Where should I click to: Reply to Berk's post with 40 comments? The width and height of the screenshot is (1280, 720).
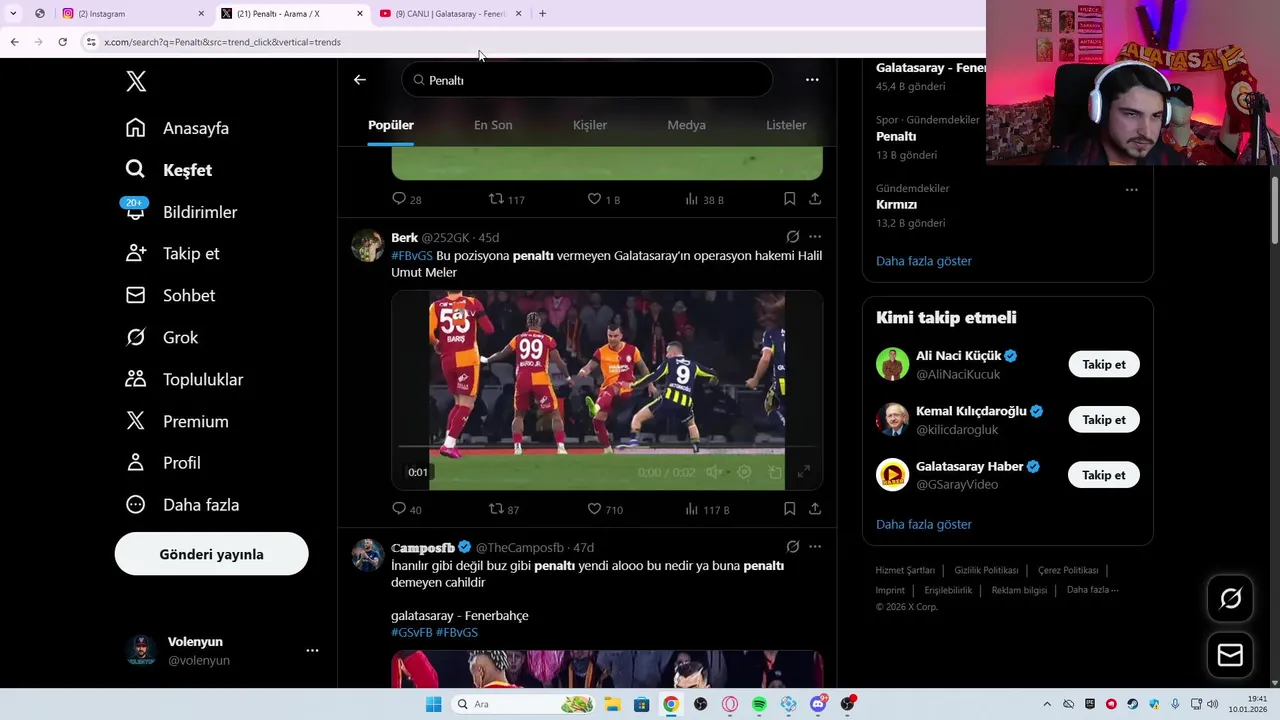[x=406, y=509]
